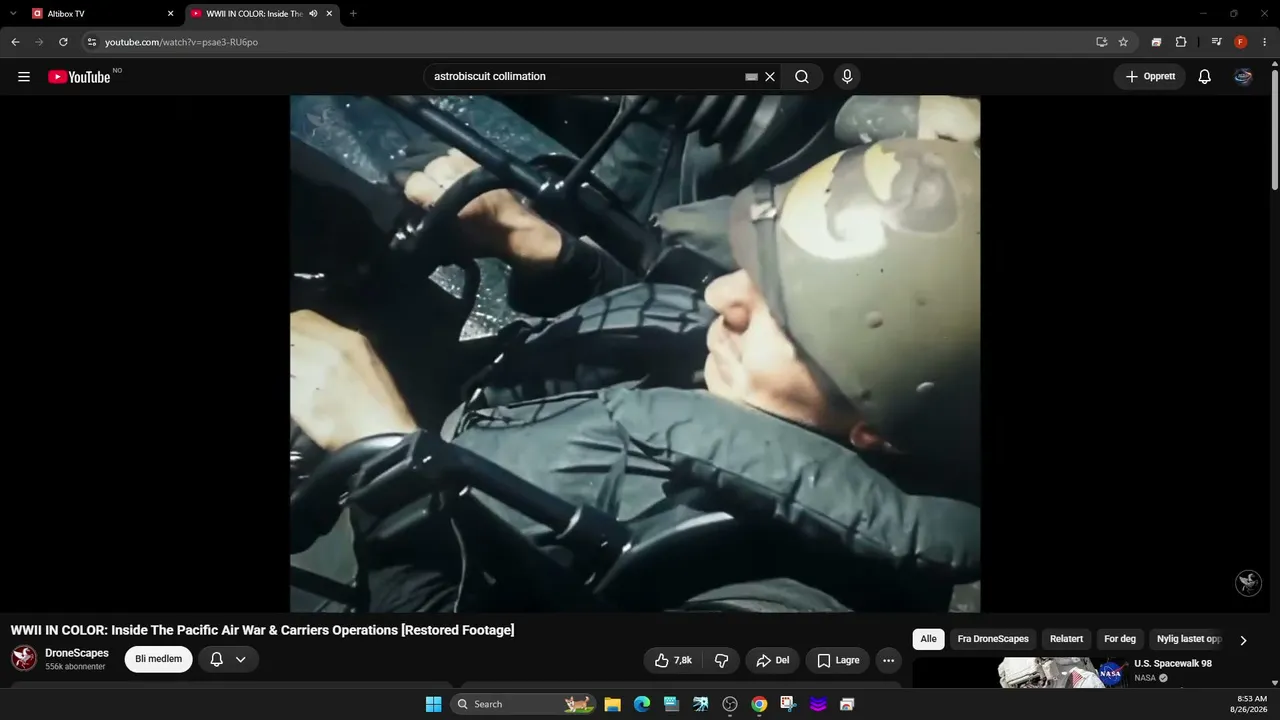Open the three-dot more actions menu

click(889, 660)
